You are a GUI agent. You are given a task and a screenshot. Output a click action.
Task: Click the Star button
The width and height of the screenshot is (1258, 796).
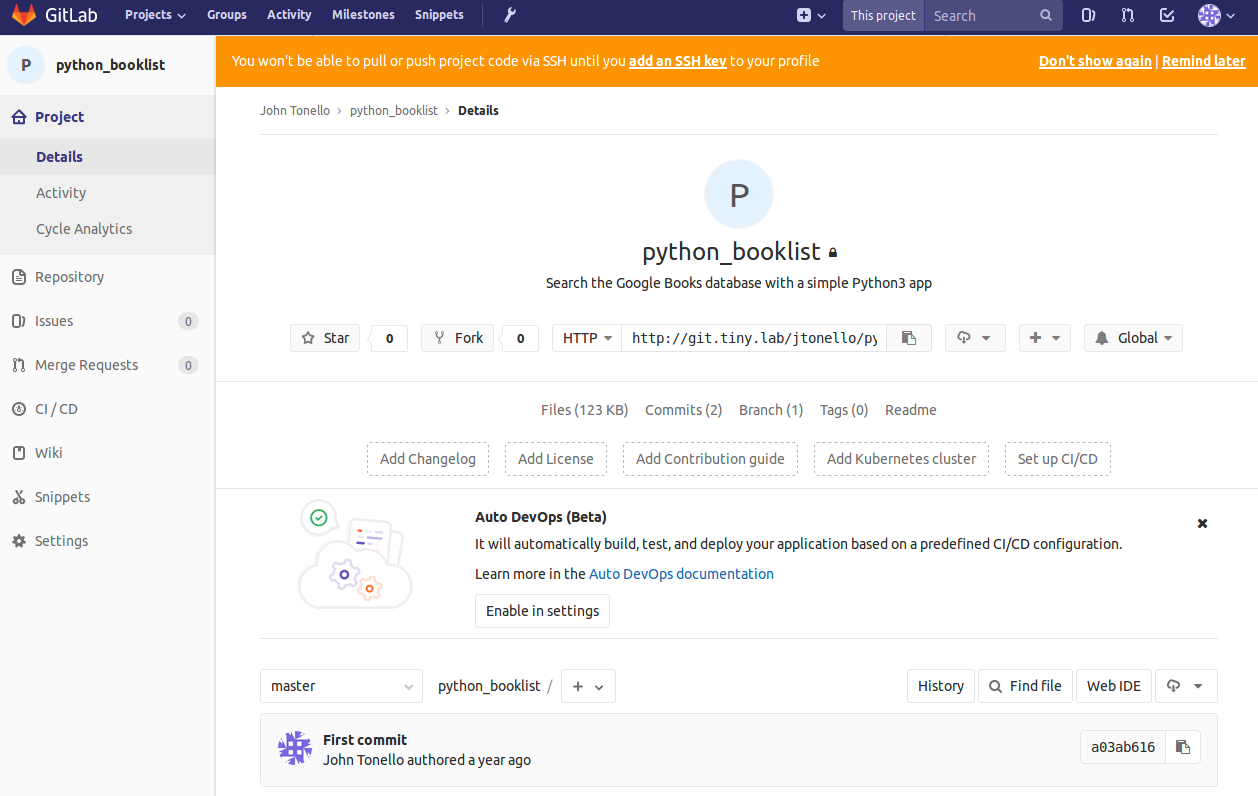coord(324,338)
